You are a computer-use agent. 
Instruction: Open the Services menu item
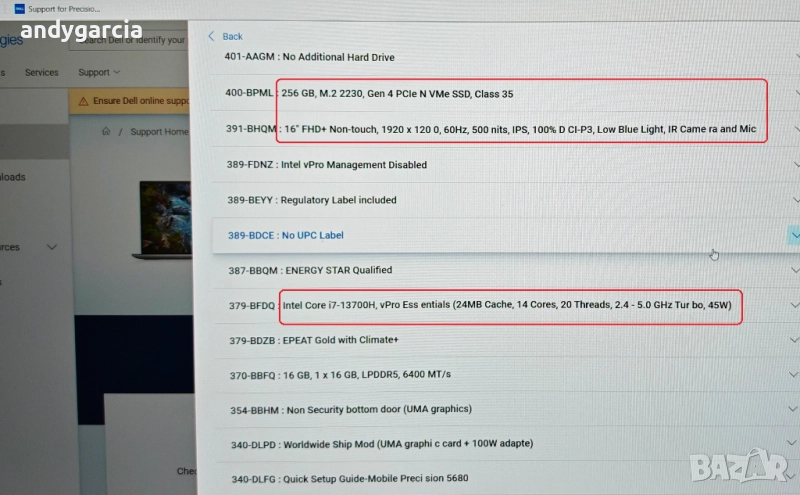[42, 73]
